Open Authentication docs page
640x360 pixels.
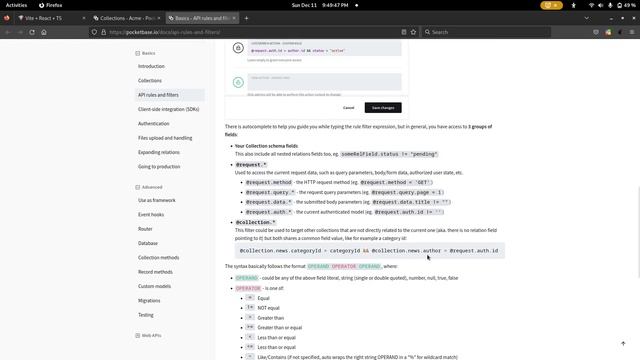coord(153,124)
